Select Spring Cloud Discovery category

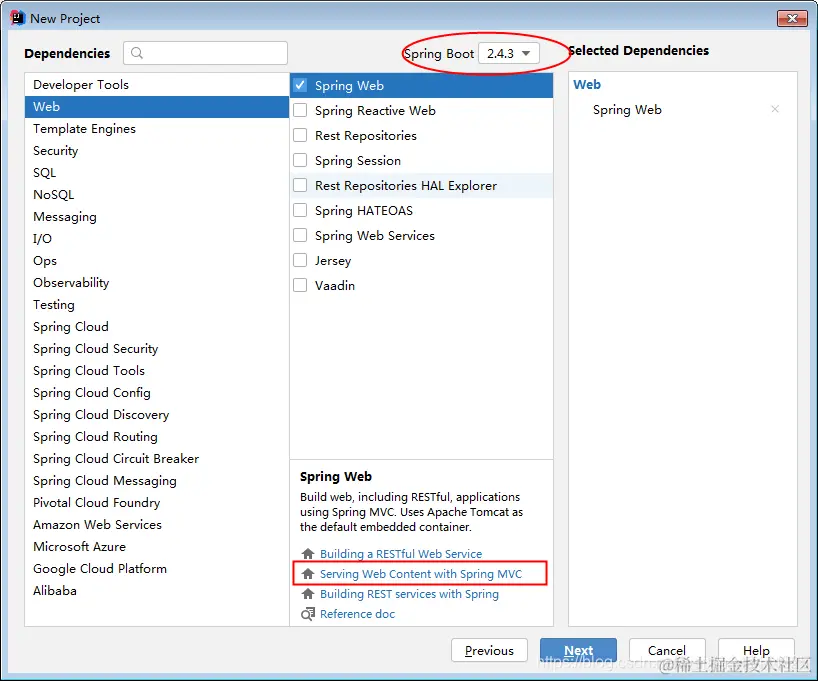tap(157, 414)
